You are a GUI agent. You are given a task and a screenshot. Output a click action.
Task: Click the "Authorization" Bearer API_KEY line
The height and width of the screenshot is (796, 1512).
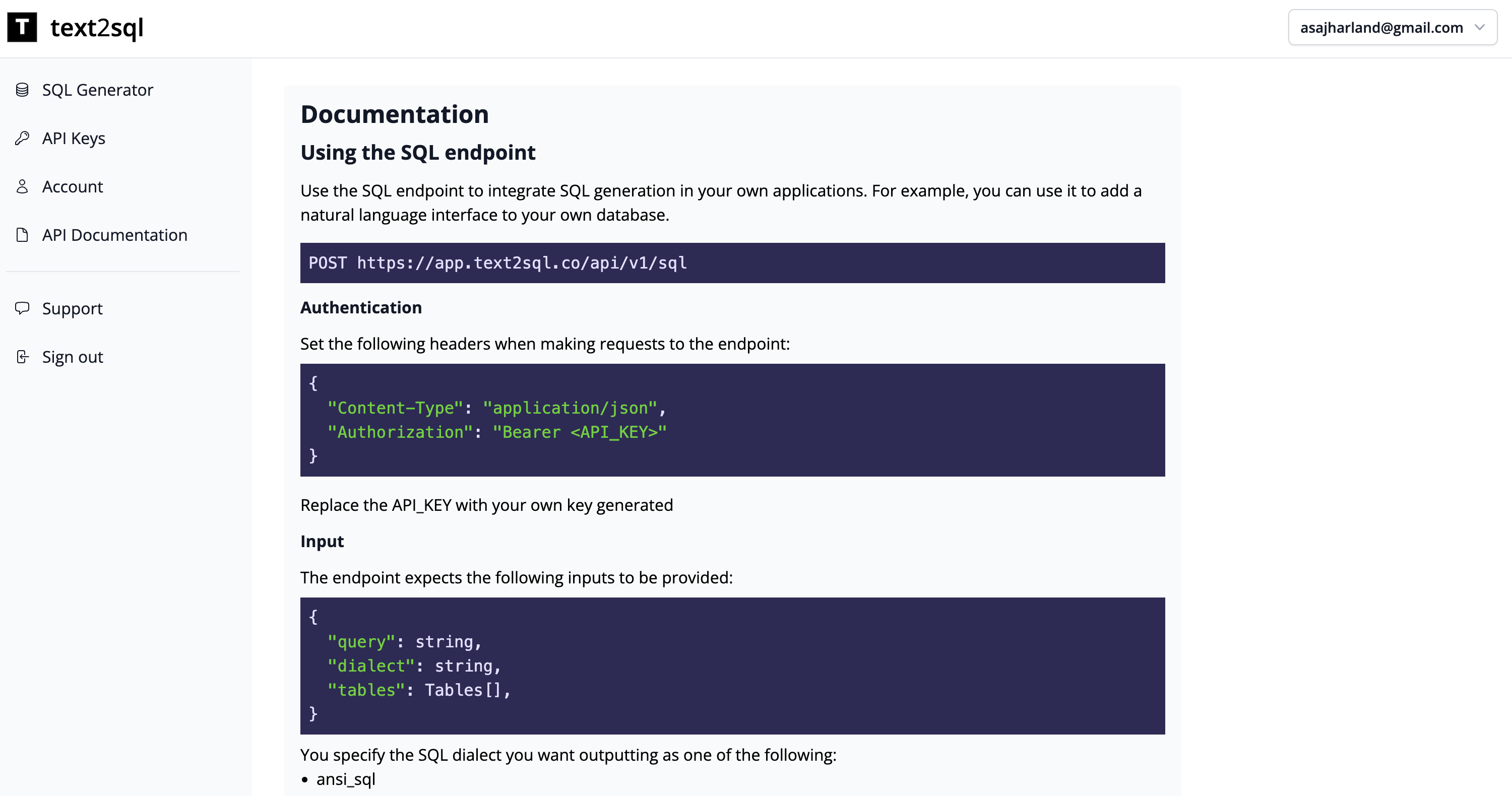click(497, 432)
